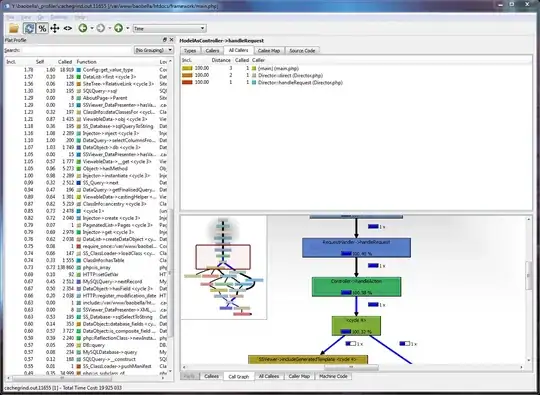Viewport: 540px width, 395px height.
Task: Go forward with grey right arrow
Action: [101, 28]
